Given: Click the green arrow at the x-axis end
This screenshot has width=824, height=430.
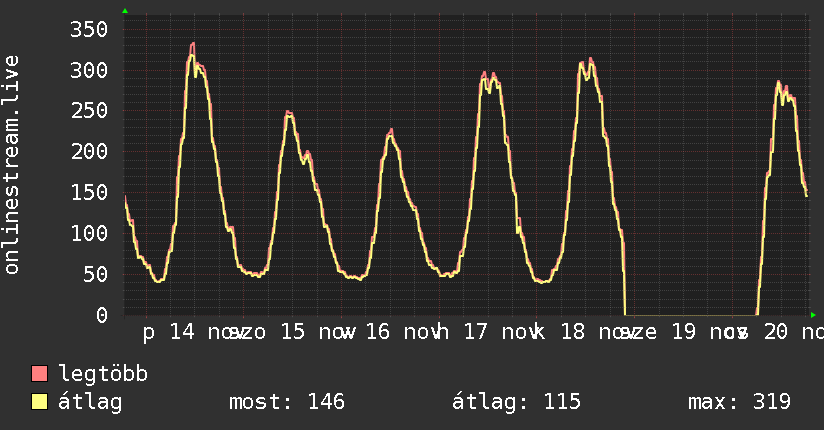Looking at the screenshot, I should tap(814, 314).
